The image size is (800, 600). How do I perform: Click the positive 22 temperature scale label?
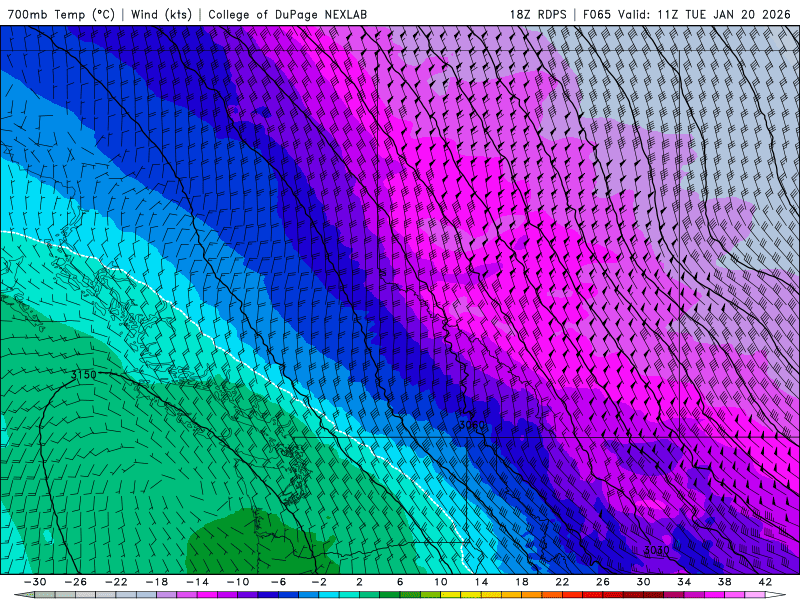[x=562, y=582]
